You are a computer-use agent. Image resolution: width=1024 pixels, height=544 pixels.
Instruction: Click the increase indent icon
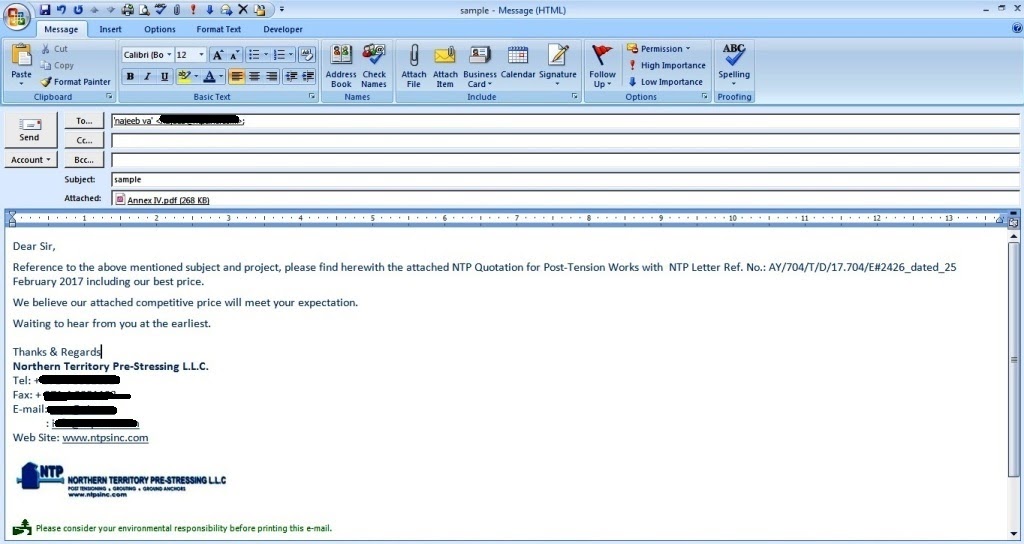[308, 76]
